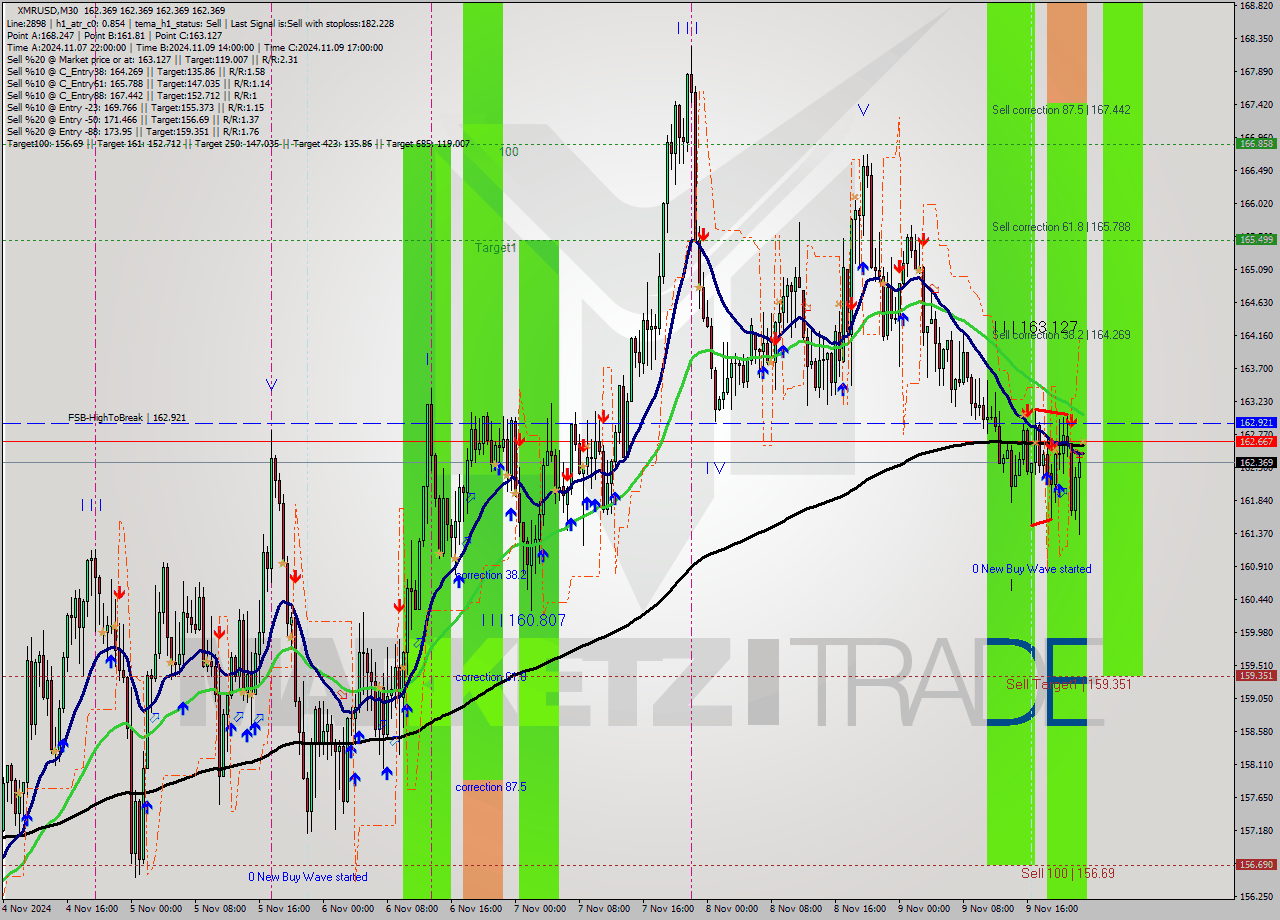Click the 161.370 price axis value
The width and height of the screenshot is (1280, 920).
(x=1256, y=533)
